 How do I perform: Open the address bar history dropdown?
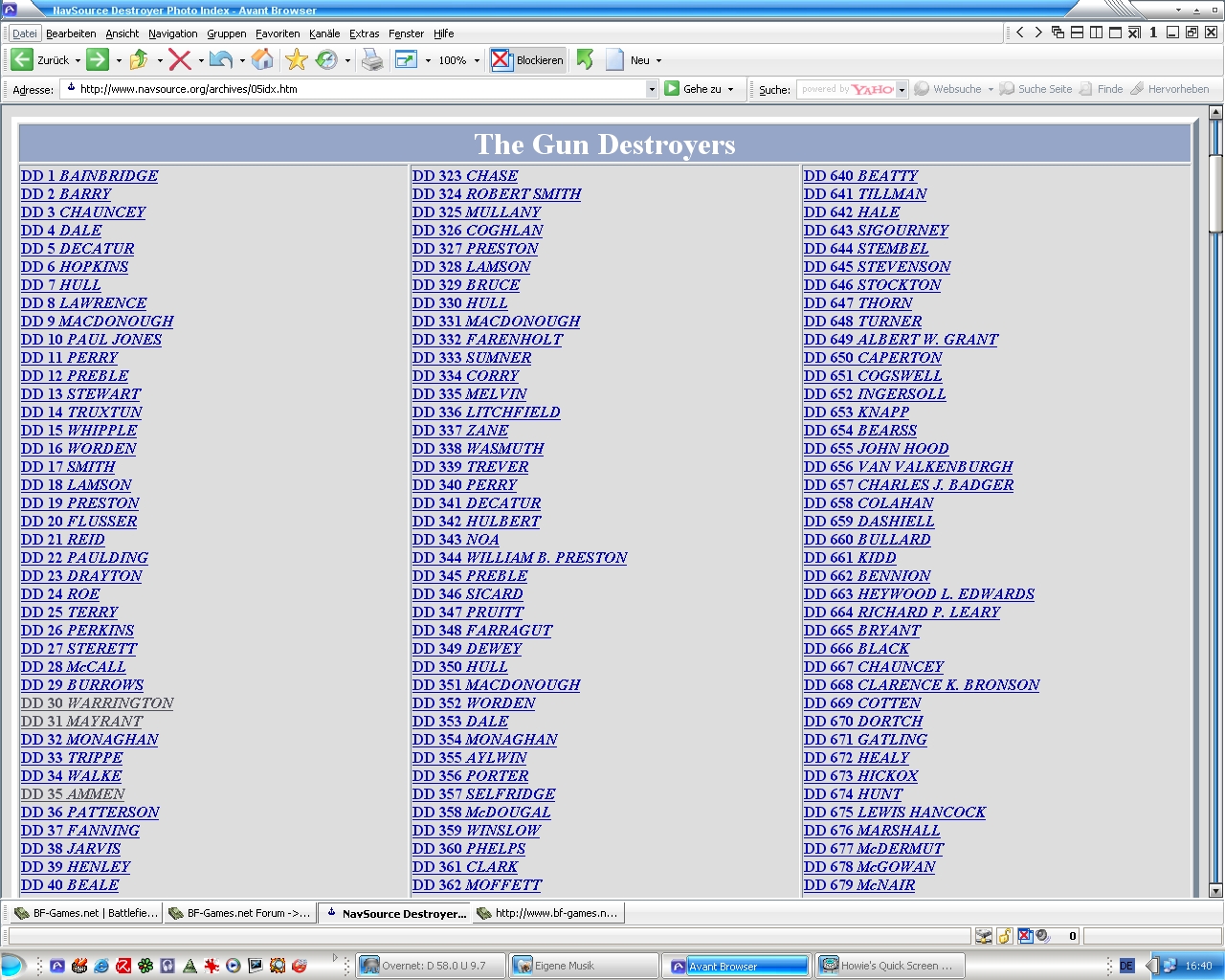tap(652, 89)
